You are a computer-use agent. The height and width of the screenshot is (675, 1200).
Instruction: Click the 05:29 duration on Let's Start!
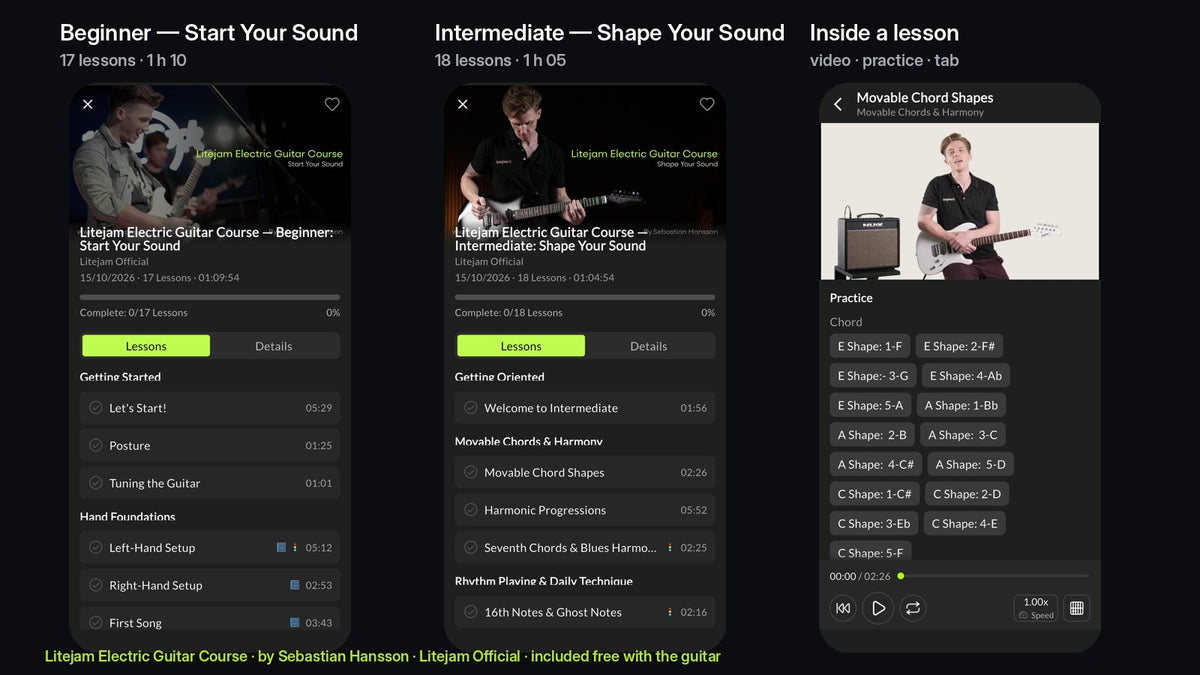(319, 408)
